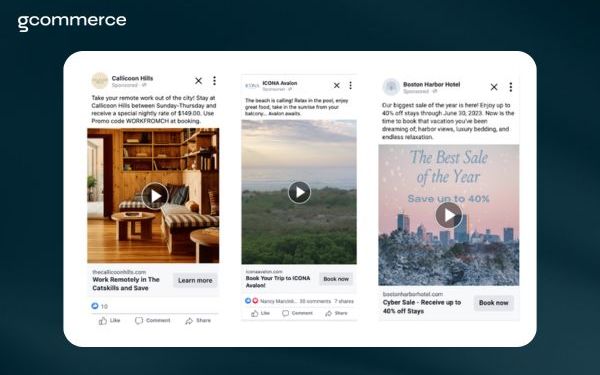
Task: Open 'Book Your Trip to ICONA Avalon!' headline
Action: click(278, 282)
